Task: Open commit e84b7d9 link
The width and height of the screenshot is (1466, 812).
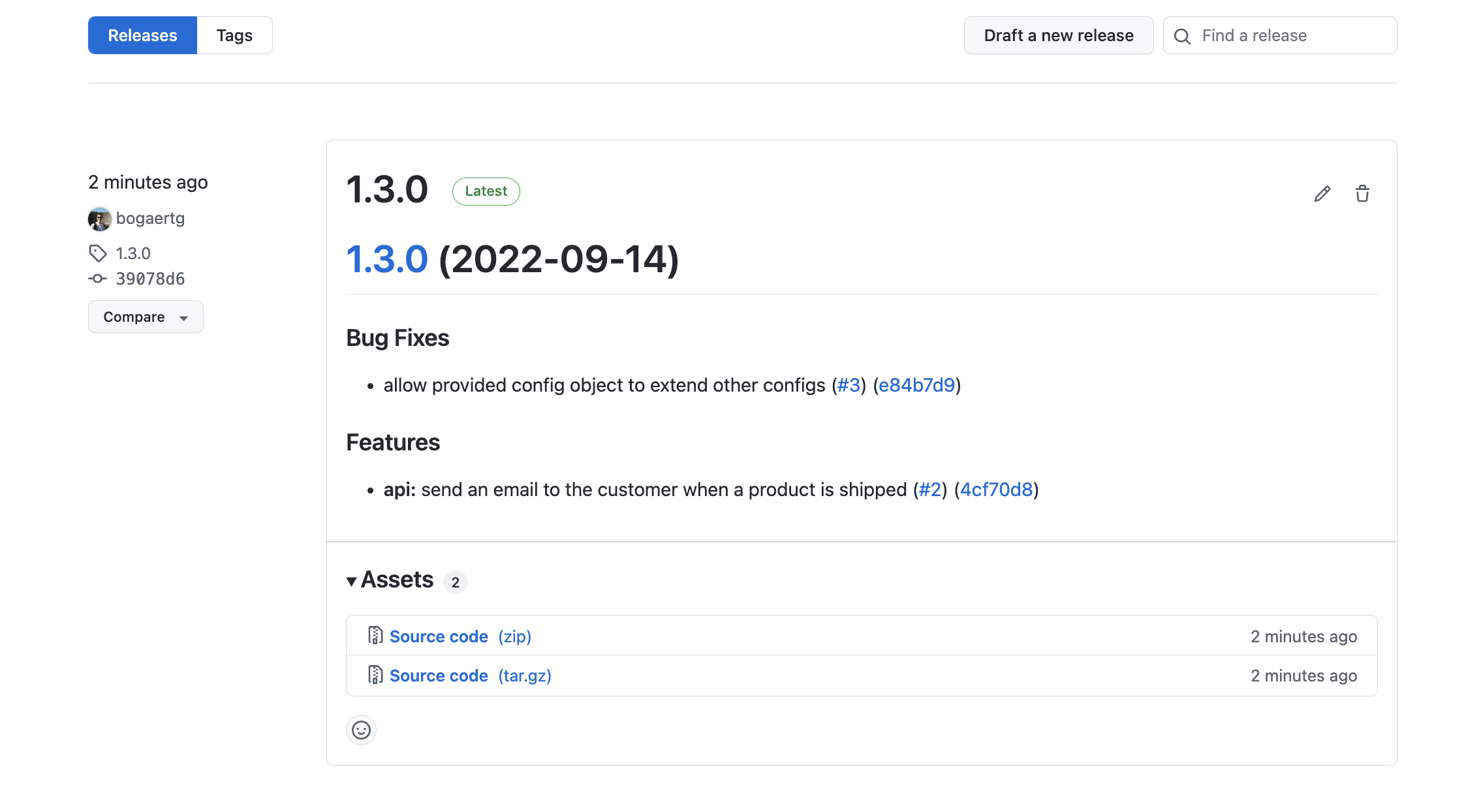Action: pos(916,385)
